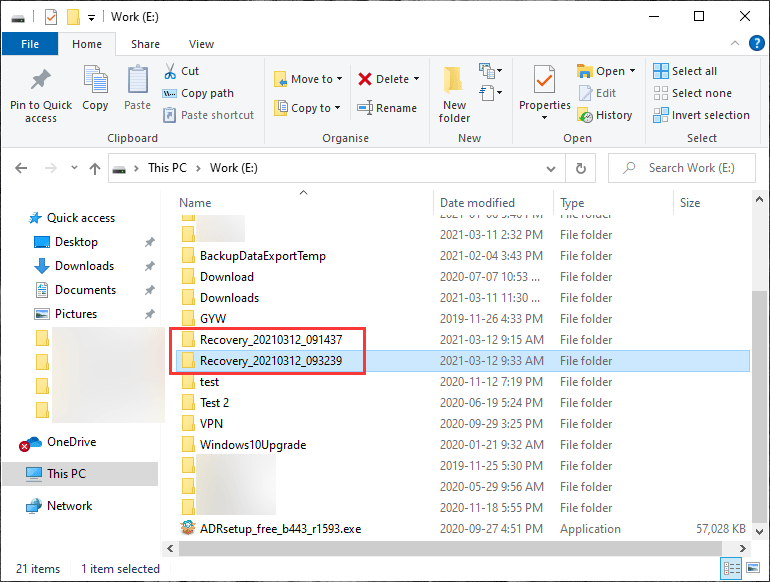770x582 pixels.
Task: Open the Easy access dropdown icon
Action: tap(491, 93)
